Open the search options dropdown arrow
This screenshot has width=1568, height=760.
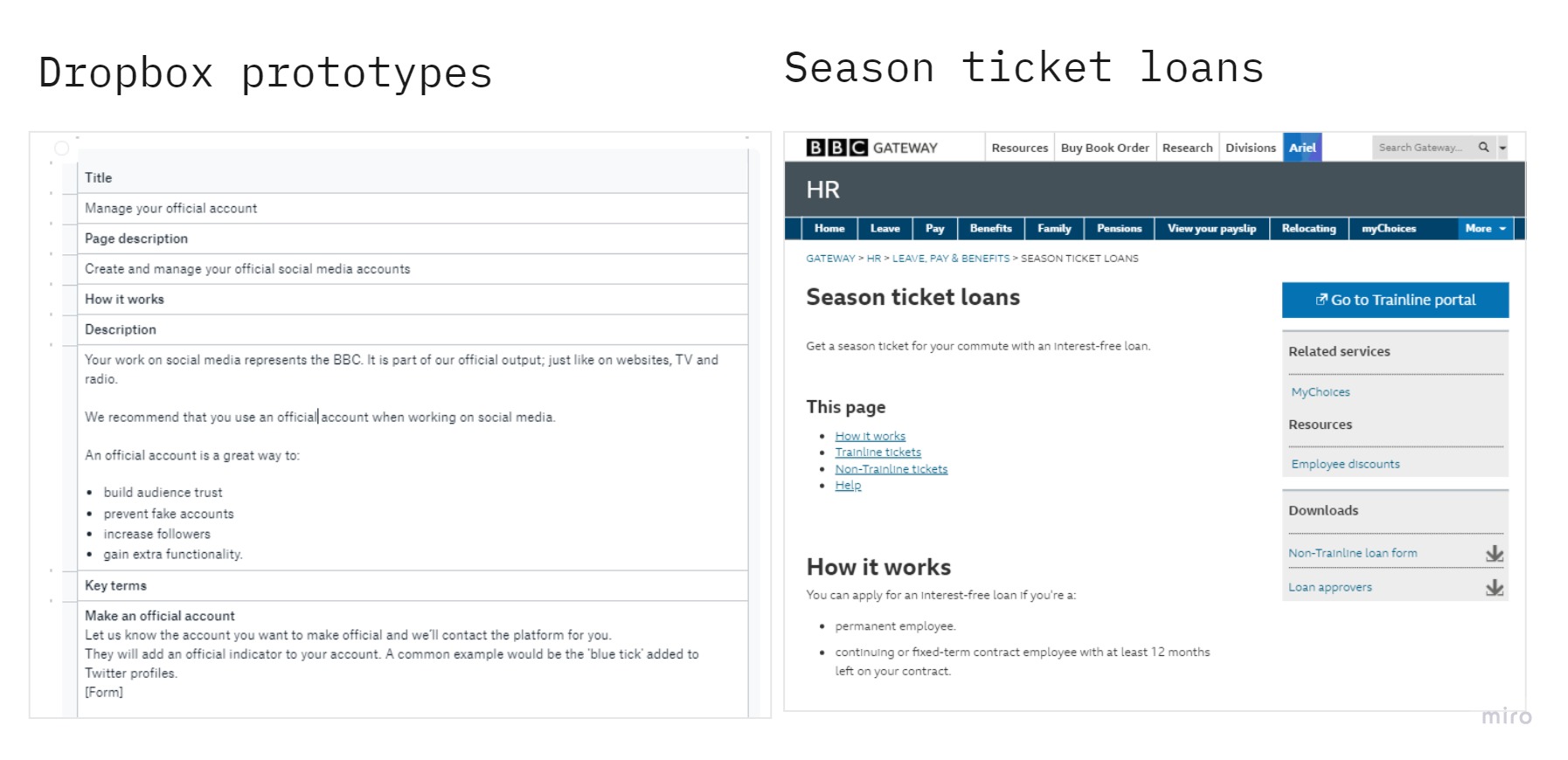pyautogui.click(x=1502, y=147)
